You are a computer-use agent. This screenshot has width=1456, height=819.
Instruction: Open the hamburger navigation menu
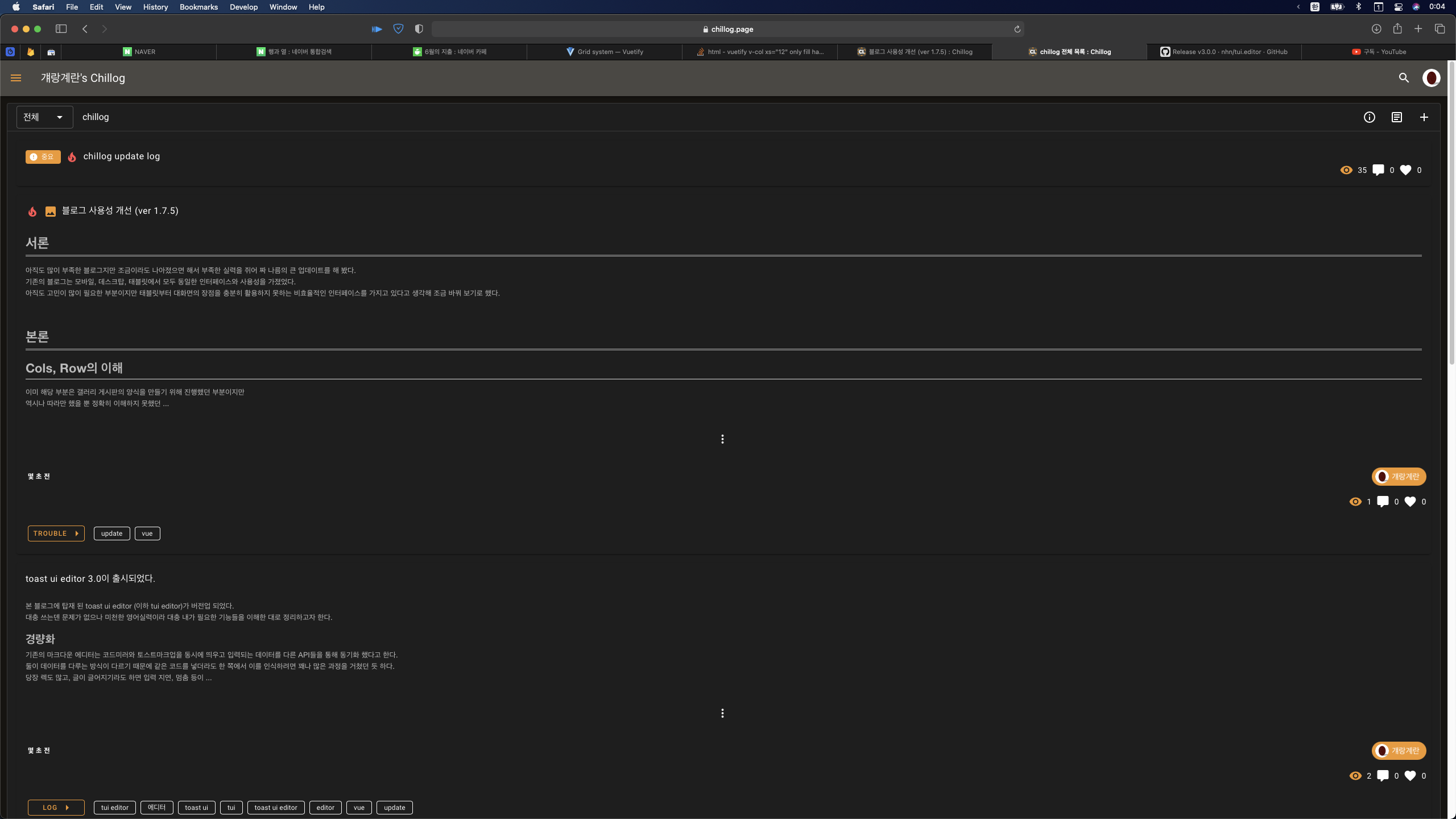click(x=16, y=78)
